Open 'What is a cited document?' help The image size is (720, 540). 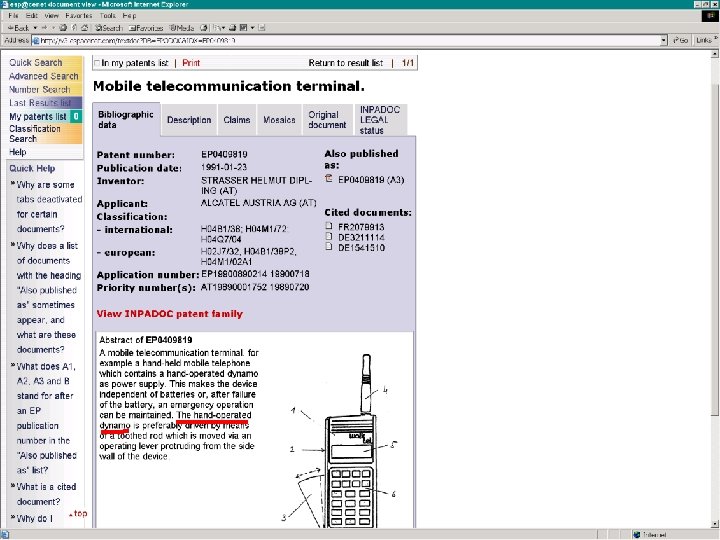click(x=46, y=494)
